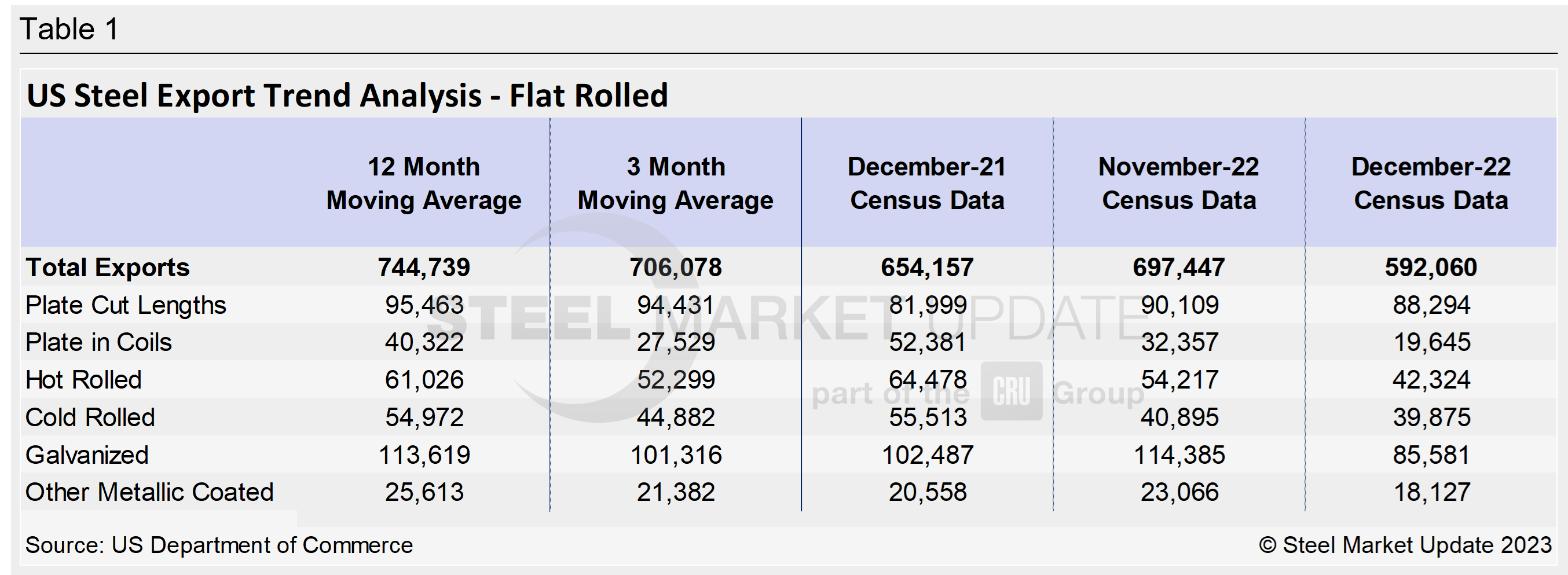Viewport: 1568px width, 575px height.
Task: Click the Steel Market Update 2023 copyright
Action: 1405,545
